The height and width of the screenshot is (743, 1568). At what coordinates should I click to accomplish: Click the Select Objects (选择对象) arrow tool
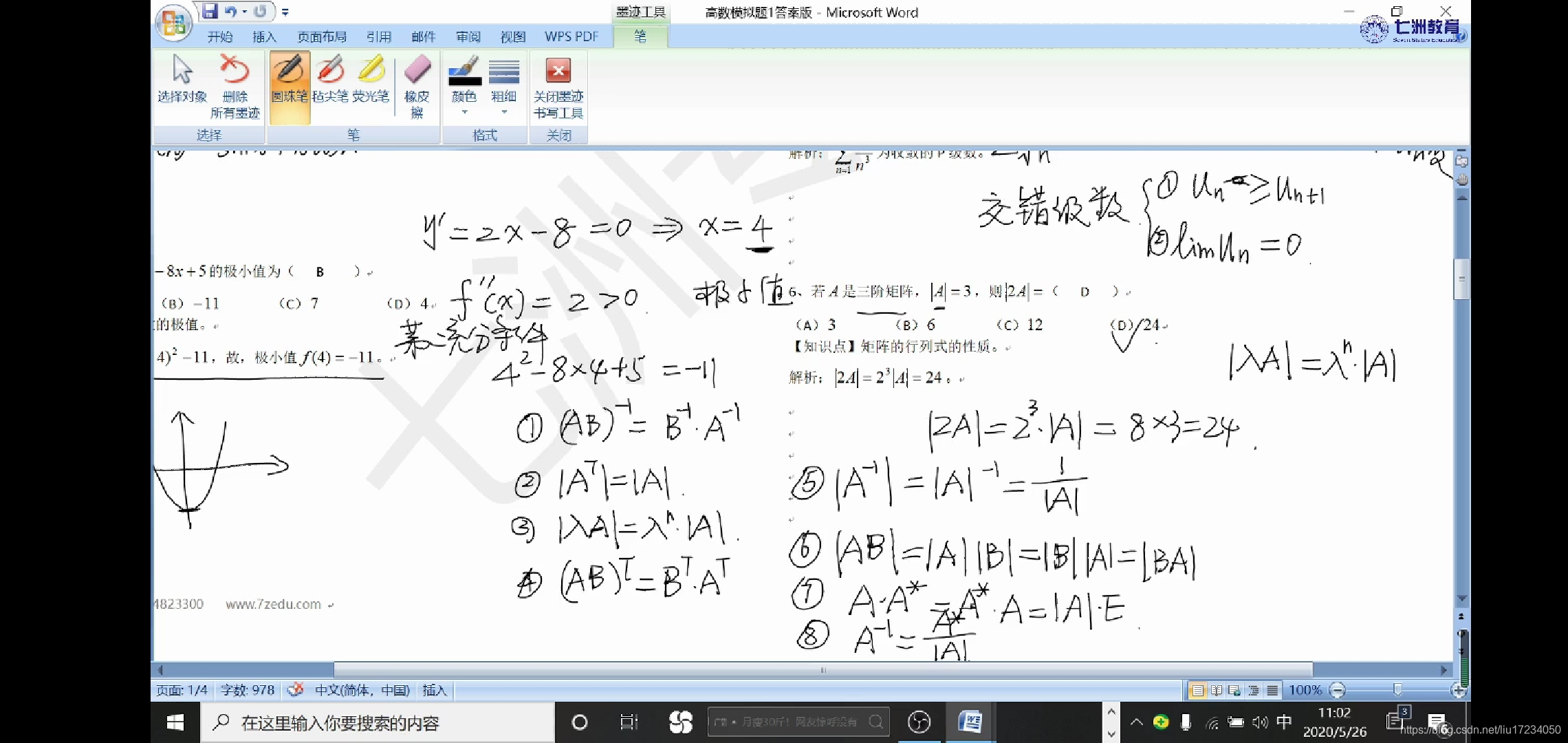coord(182,80)
